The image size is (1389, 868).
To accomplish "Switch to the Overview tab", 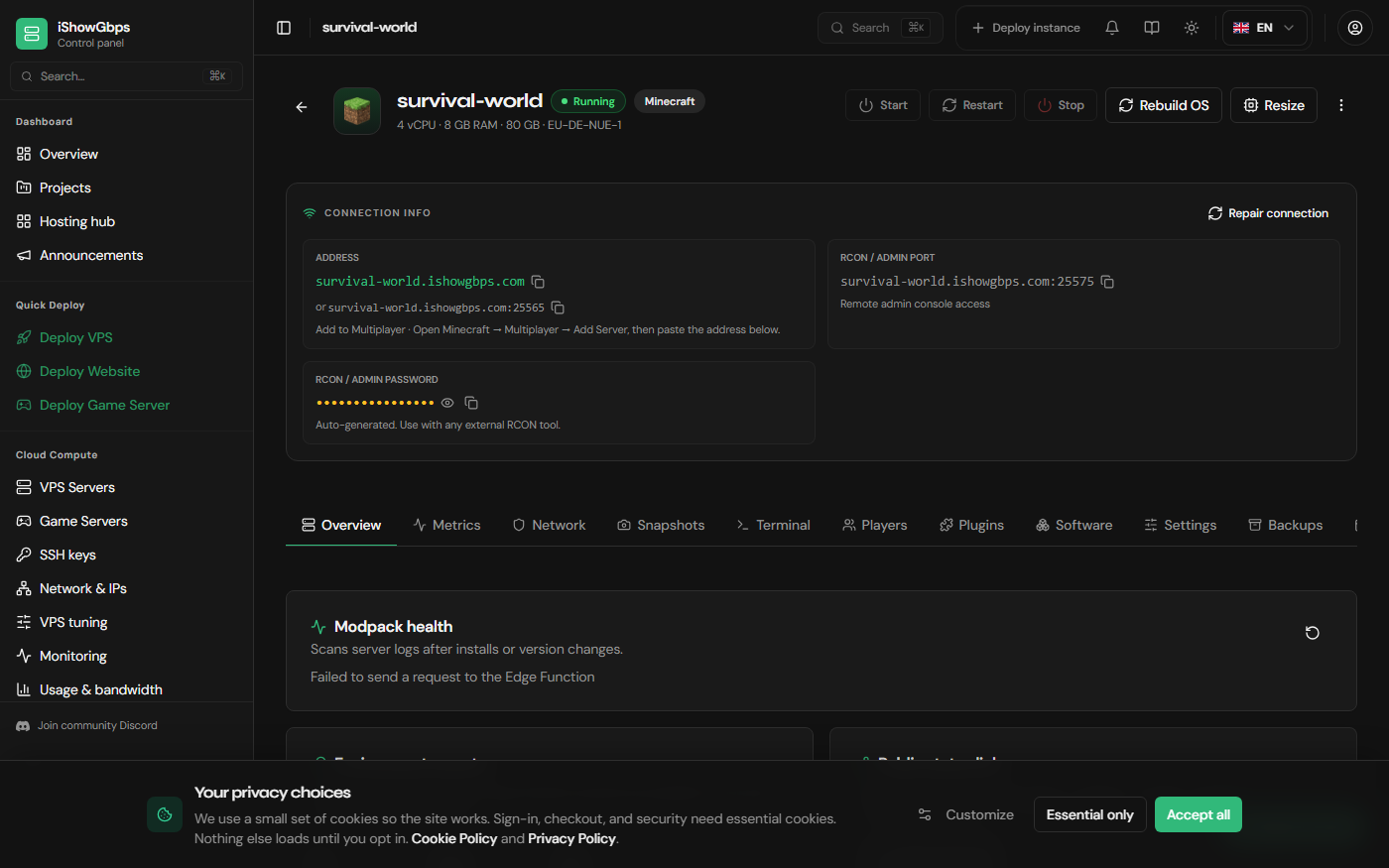I will pos(341,525).
